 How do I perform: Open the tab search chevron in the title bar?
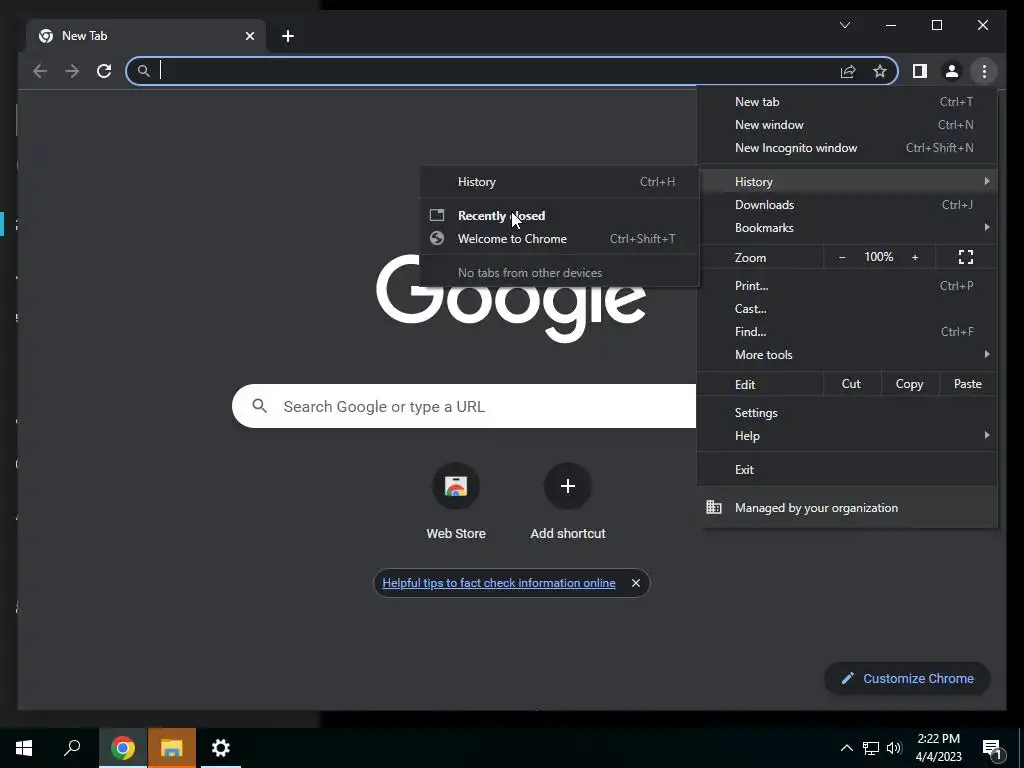click(844, 25)
